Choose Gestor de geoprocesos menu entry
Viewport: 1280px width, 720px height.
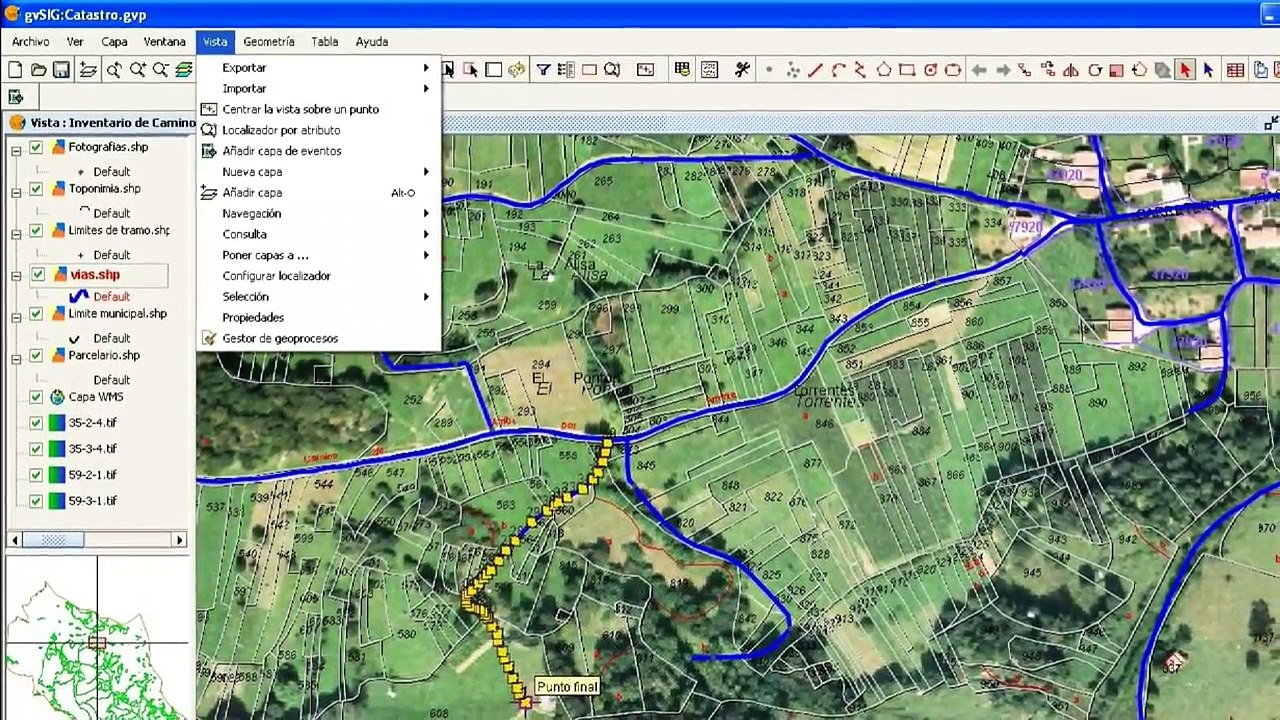click(318, 339)
